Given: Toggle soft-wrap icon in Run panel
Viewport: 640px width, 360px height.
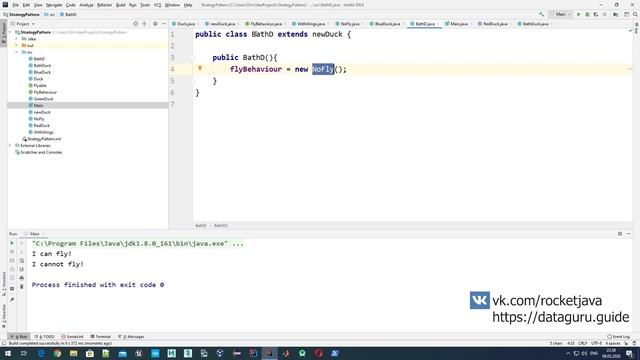Looking at the screenshot, I should click(22, 260).
